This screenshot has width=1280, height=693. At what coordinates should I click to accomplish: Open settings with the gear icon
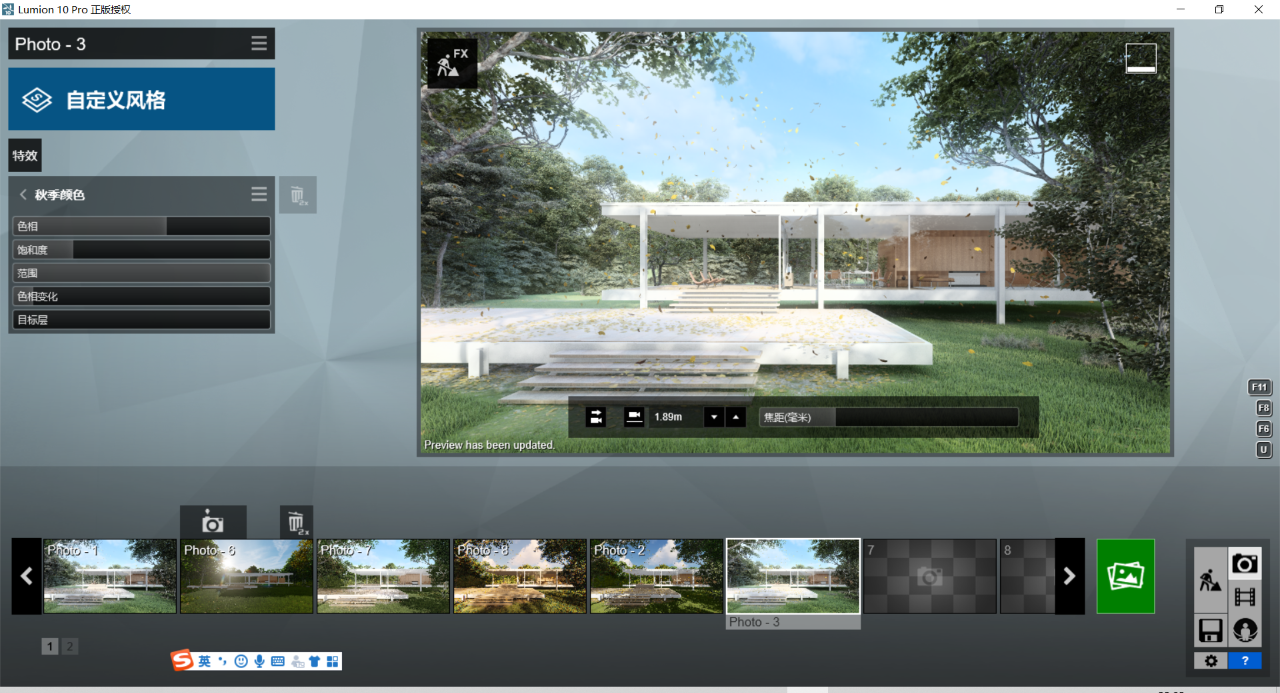(x=1210, y=661)
